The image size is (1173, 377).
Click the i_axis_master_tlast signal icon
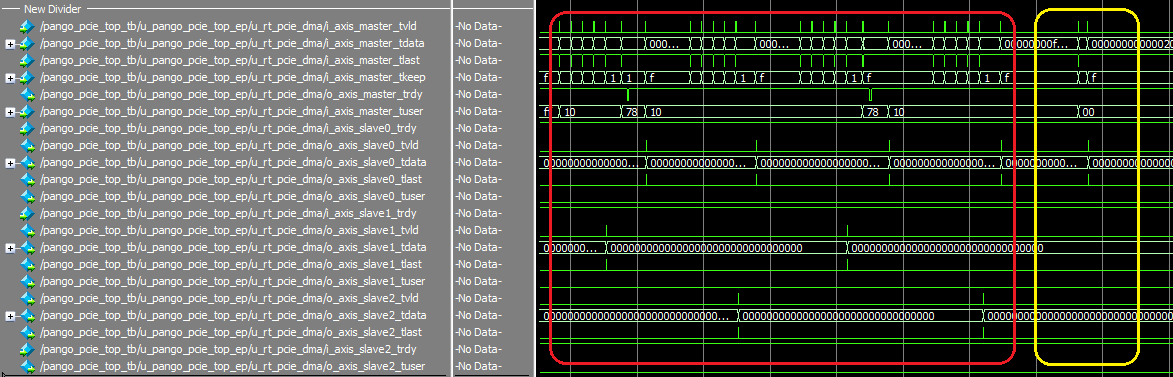click(28, 61)
